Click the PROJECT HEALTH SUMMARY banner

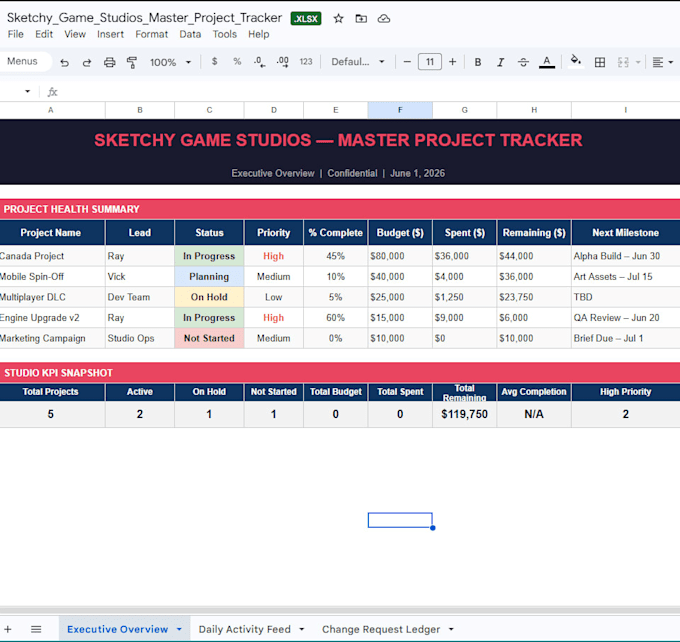(340, 209)
